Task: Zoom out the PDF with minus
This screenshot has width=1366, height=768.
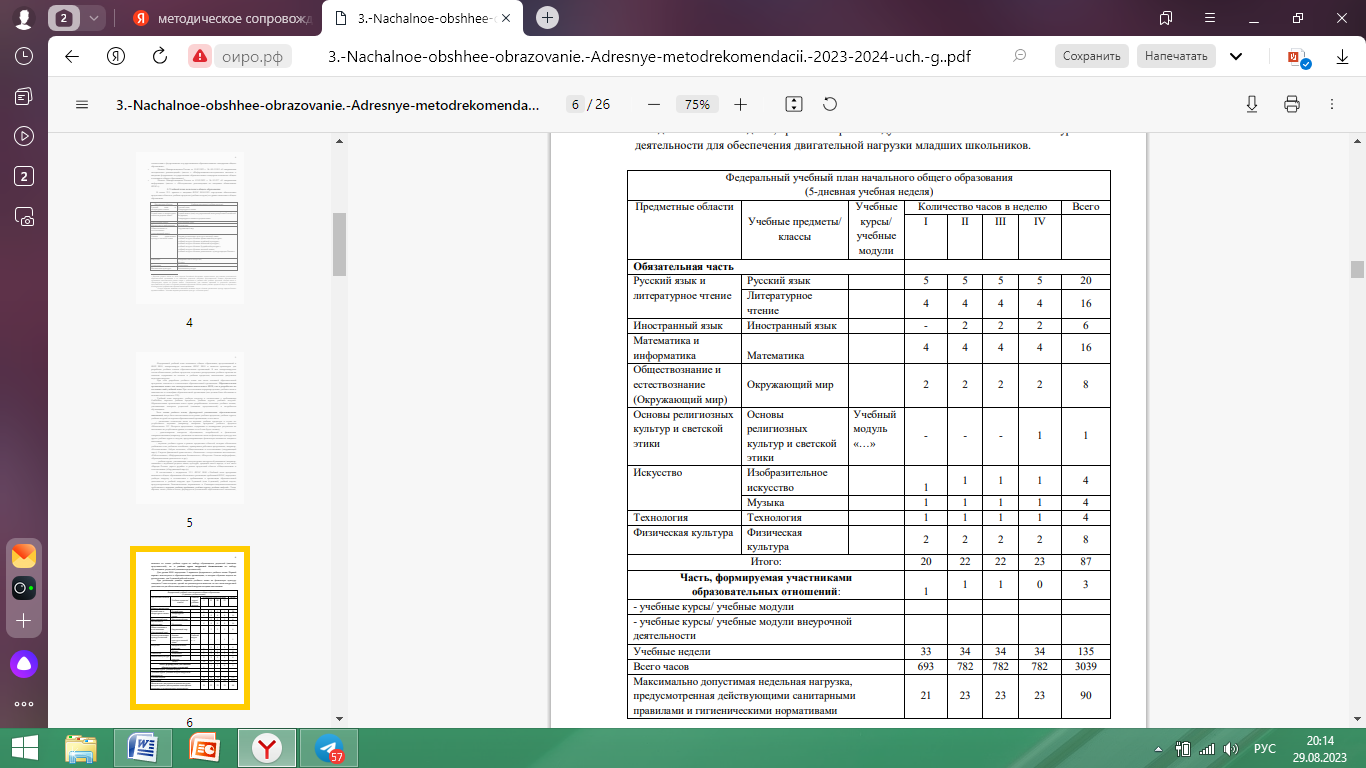Action: (x=654, y=104)
